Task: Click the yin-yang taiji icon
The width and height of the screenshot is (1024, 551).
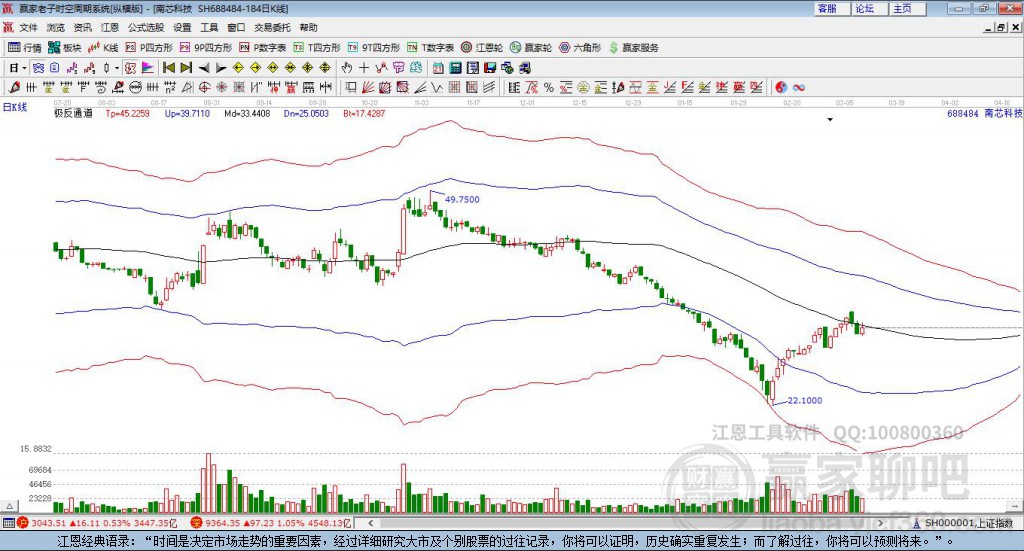Action: coord(781,87)
